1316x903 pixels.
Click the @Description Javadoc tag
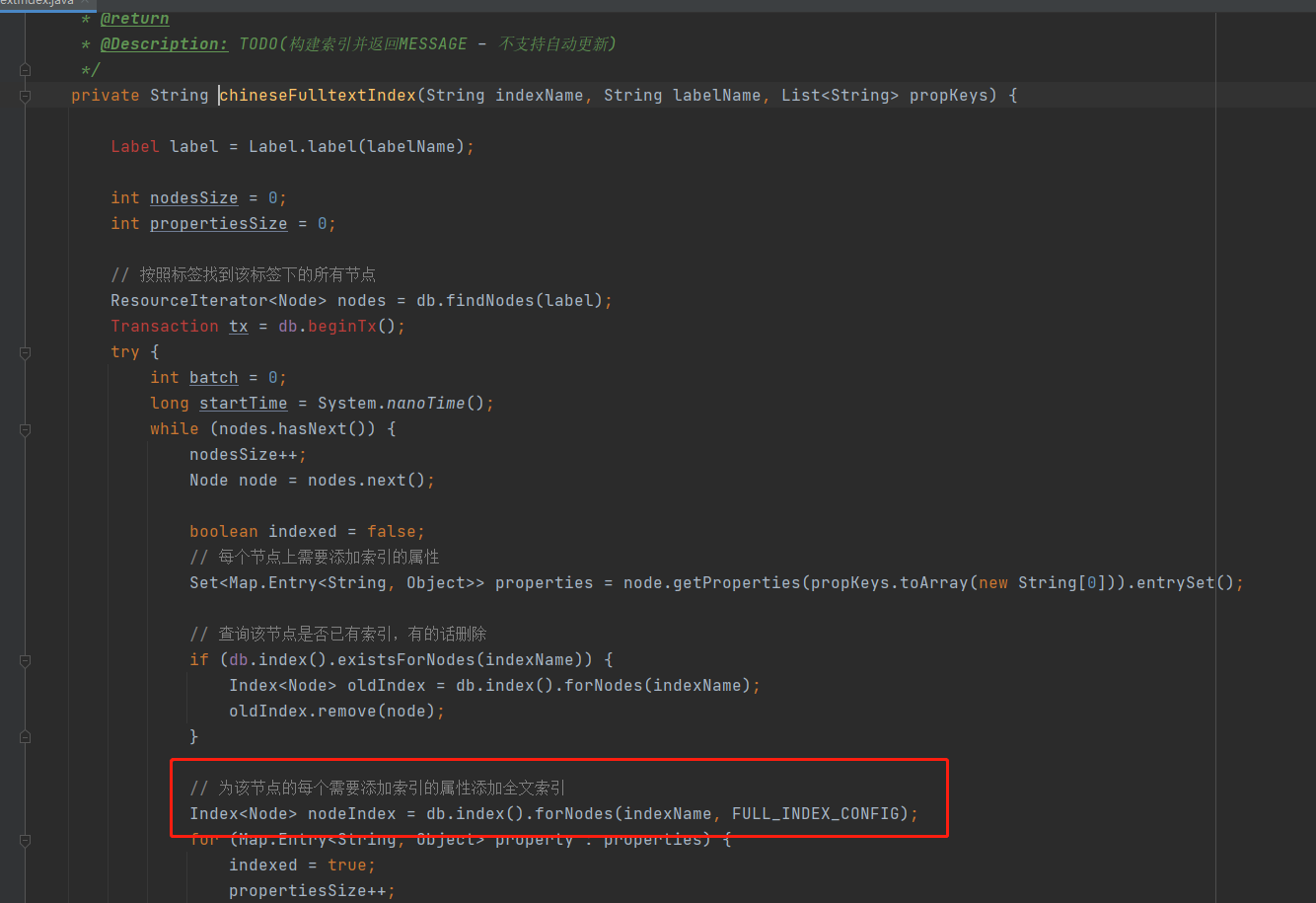(x=164, y=44)
